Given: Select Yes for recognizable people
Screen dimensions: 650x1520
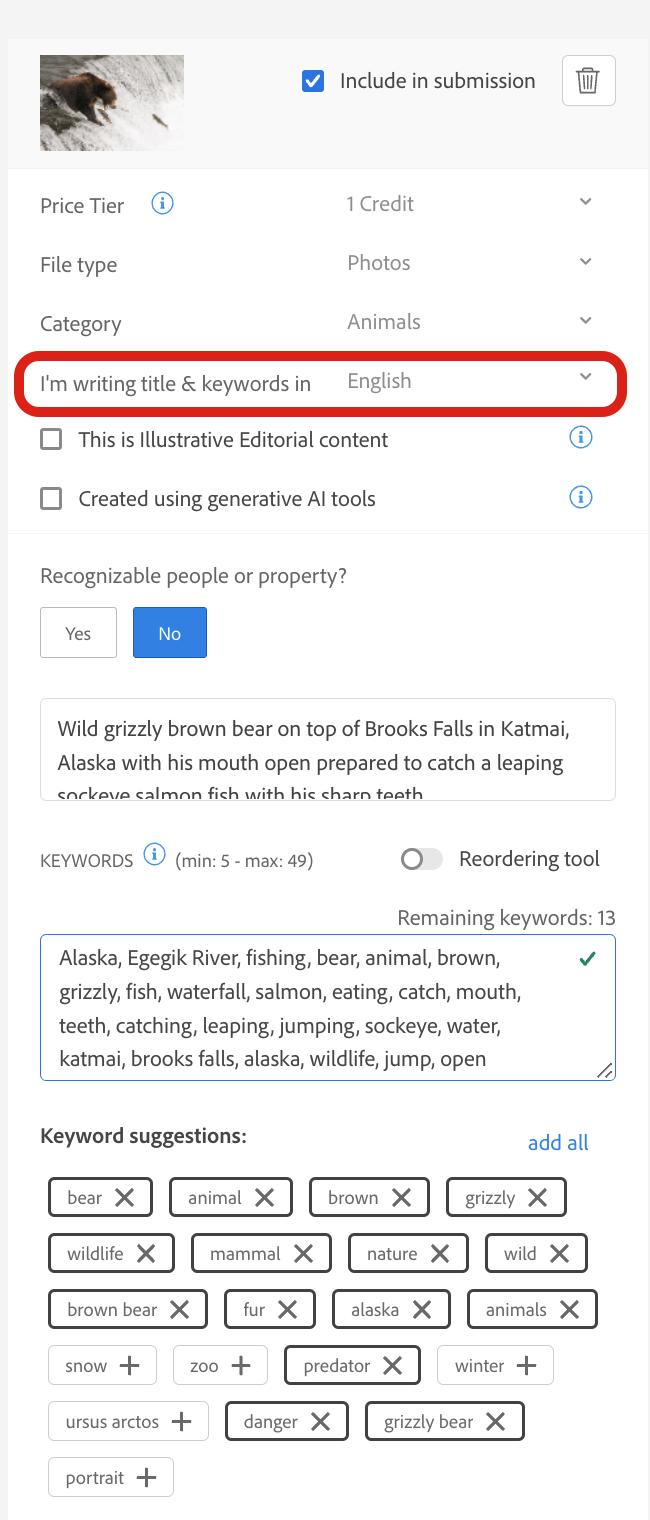Looking at the screenshot, I should point(78,633).
